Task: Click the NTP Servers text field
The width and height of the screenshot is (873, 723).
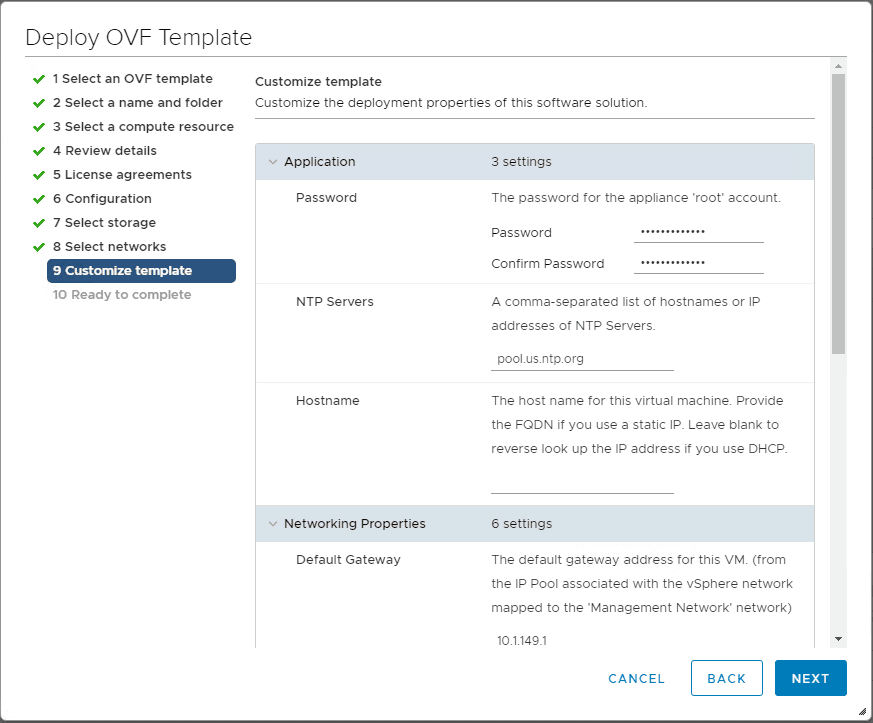Action: point(582,359)
